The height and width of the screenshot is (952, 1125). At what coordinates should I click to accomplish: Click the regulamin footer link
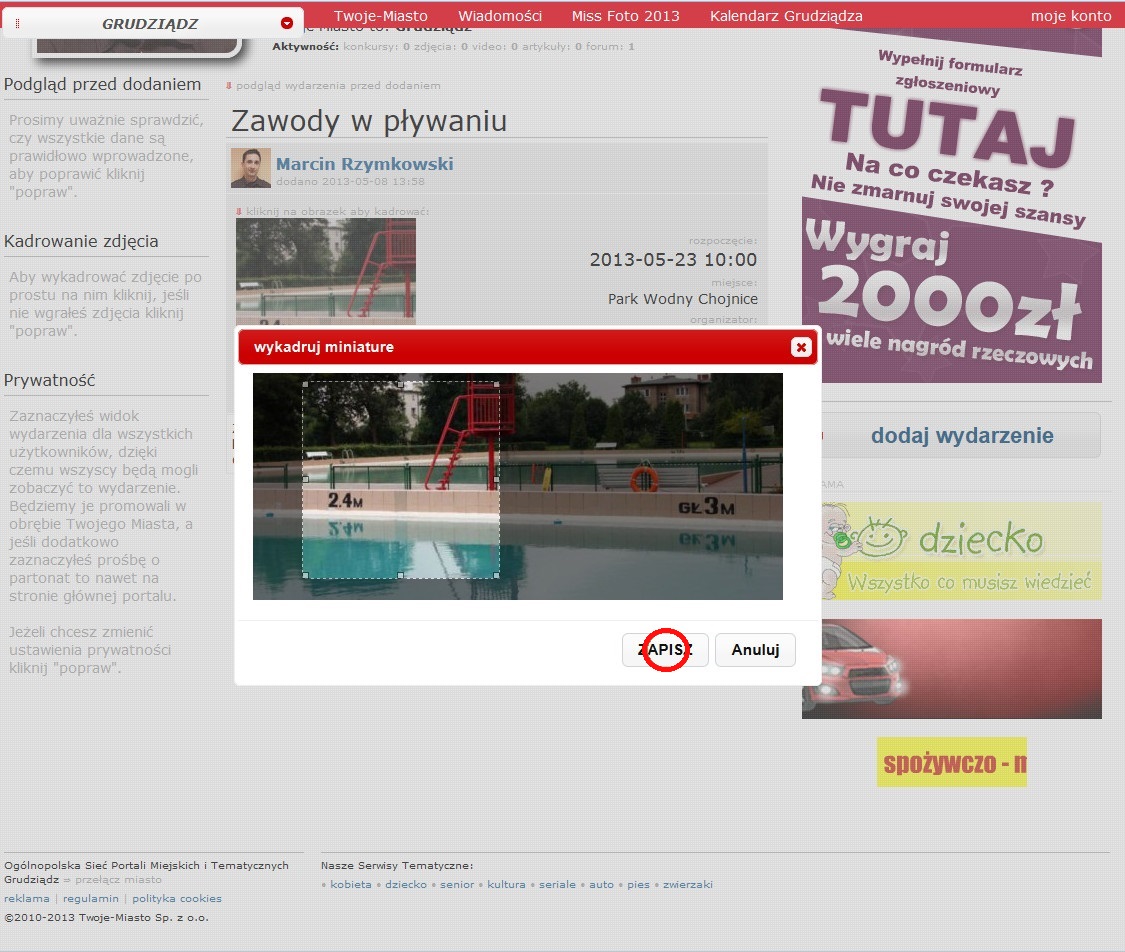pos(90,898)
